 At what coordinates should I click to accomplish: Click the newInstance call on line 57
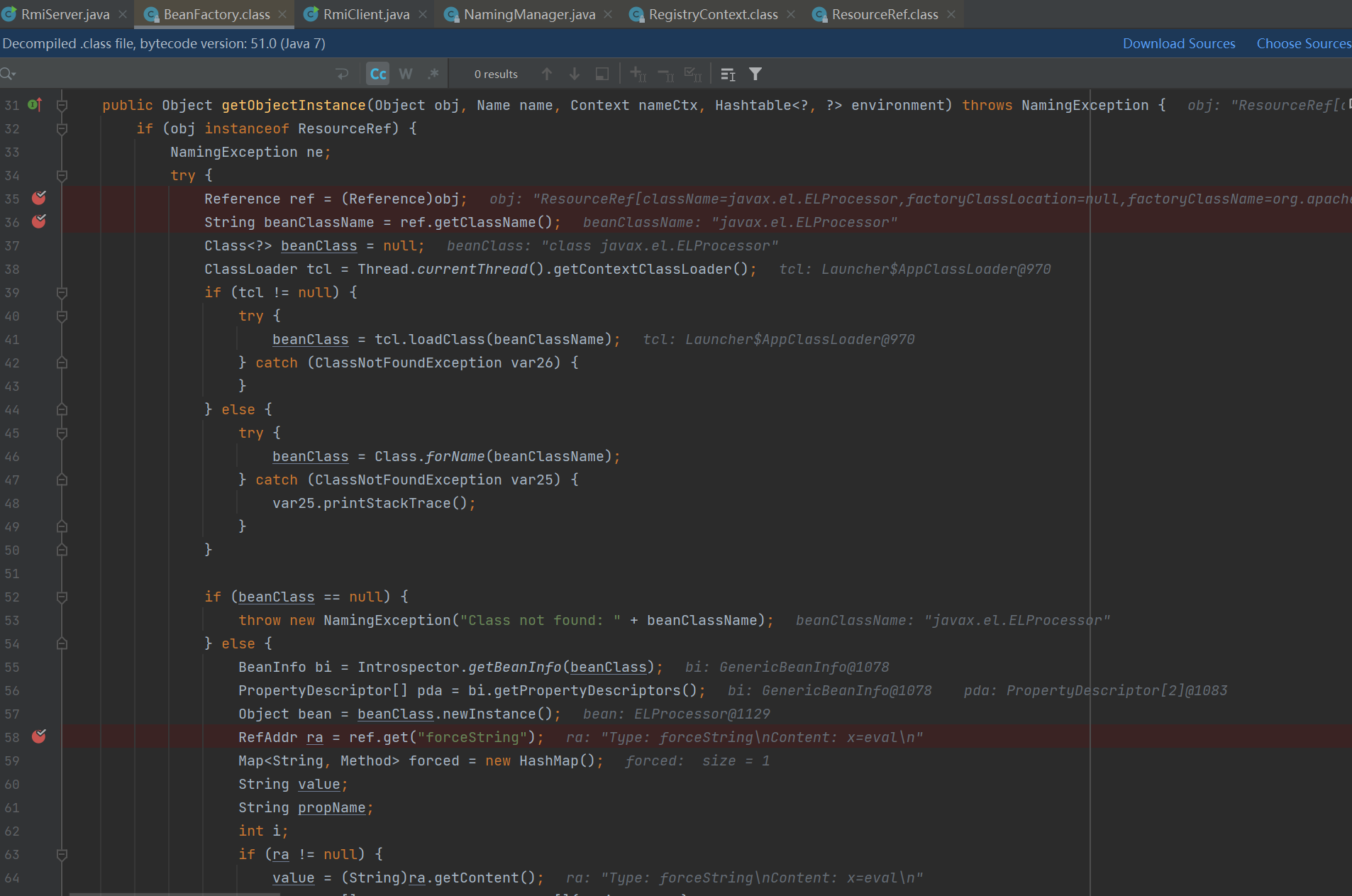click(x=489, y=714)
